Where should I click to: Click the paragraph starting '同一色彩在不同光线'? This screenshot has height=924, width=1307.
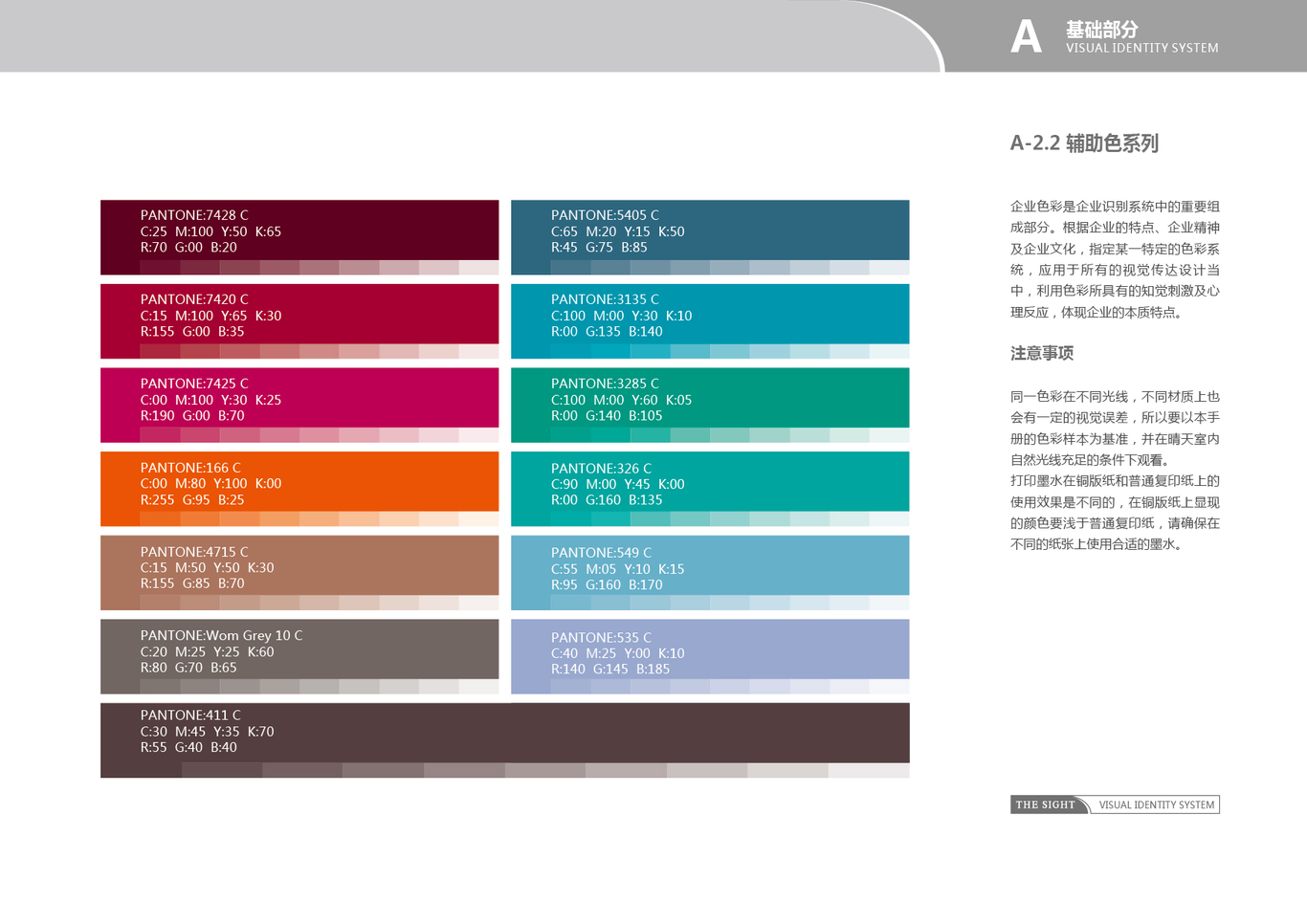tap(1116, 429)
